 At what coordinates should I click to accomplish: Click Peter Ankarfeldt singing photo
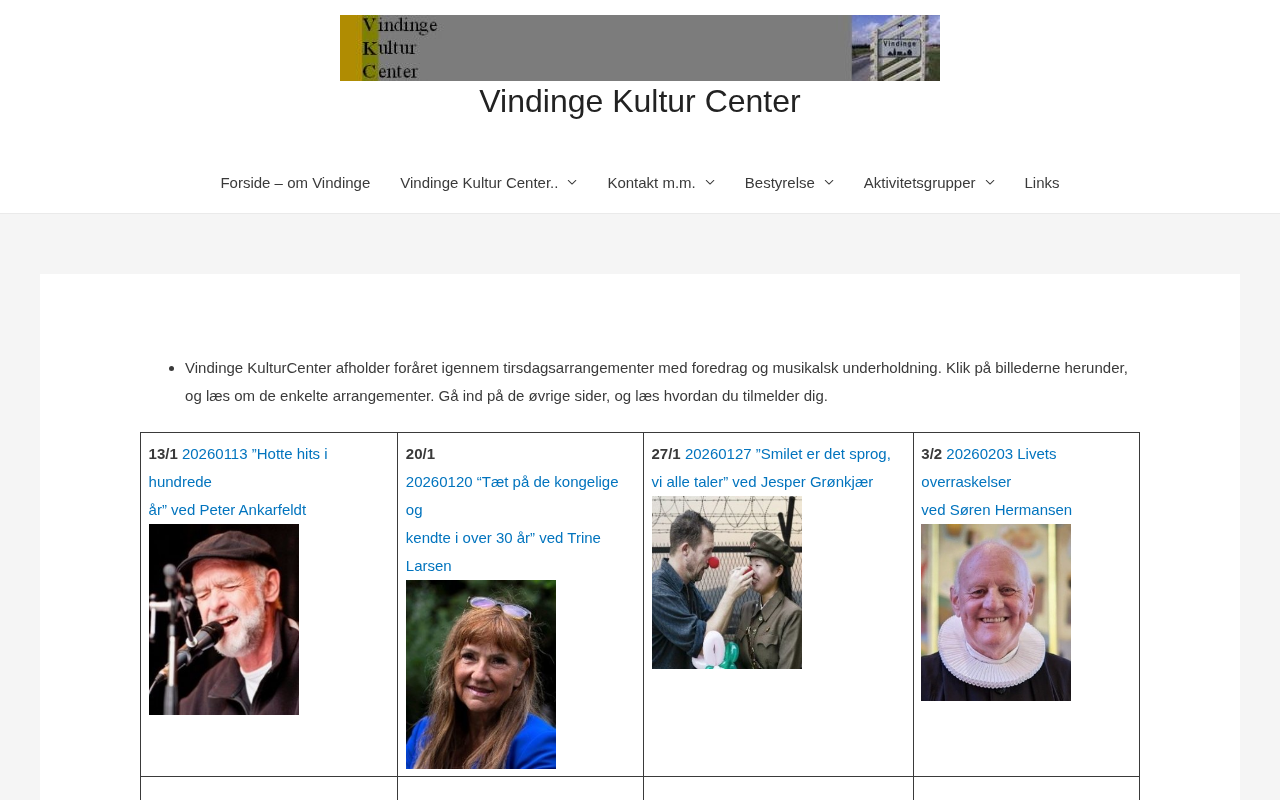224,619
